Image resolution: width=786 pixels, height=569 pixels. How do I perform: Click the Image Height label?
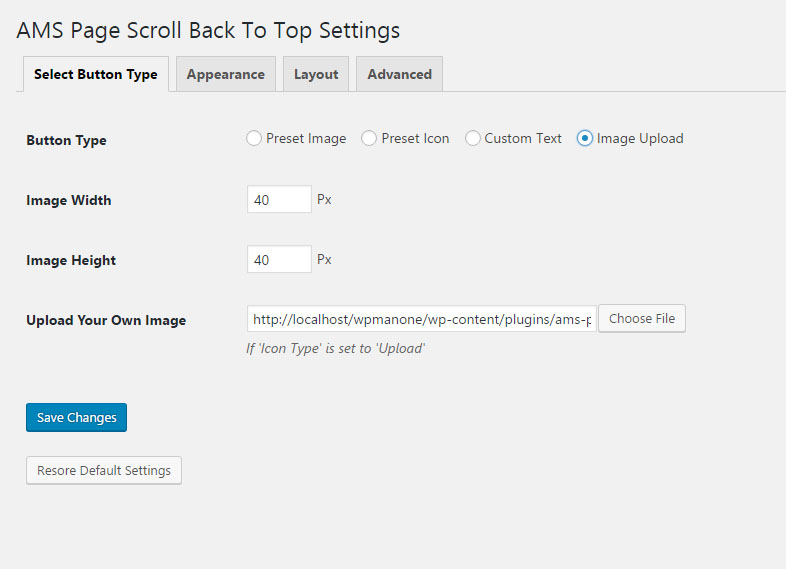pyautogui.click(x=71, y=261)
